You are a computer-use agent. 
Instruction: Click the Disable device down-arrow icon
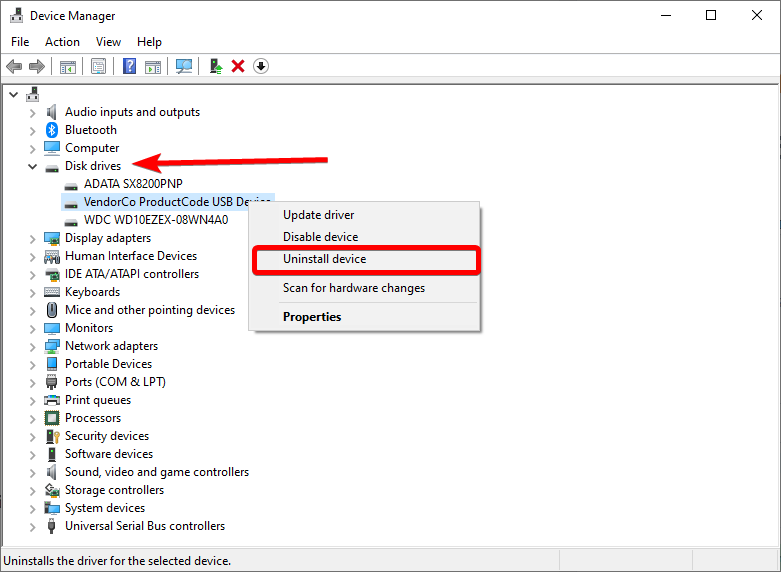(261, 66)
